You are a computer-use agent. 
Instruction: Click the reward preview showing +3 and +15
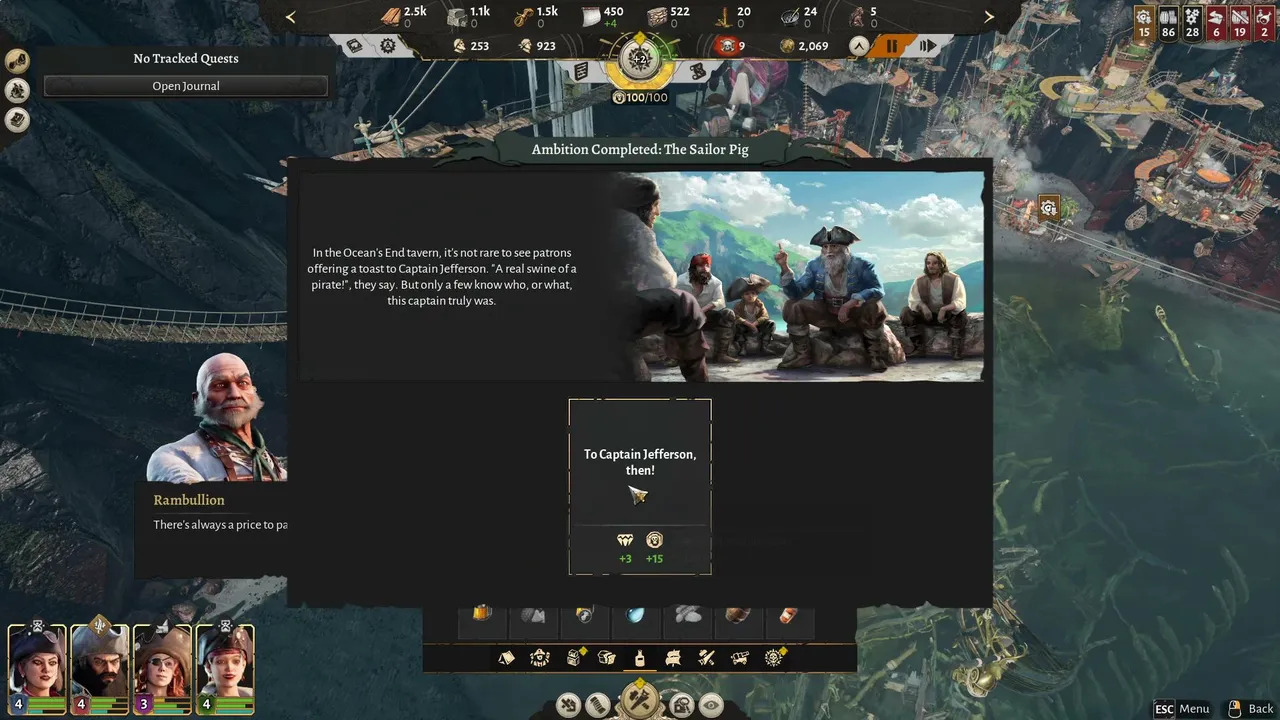click(640, 548)
